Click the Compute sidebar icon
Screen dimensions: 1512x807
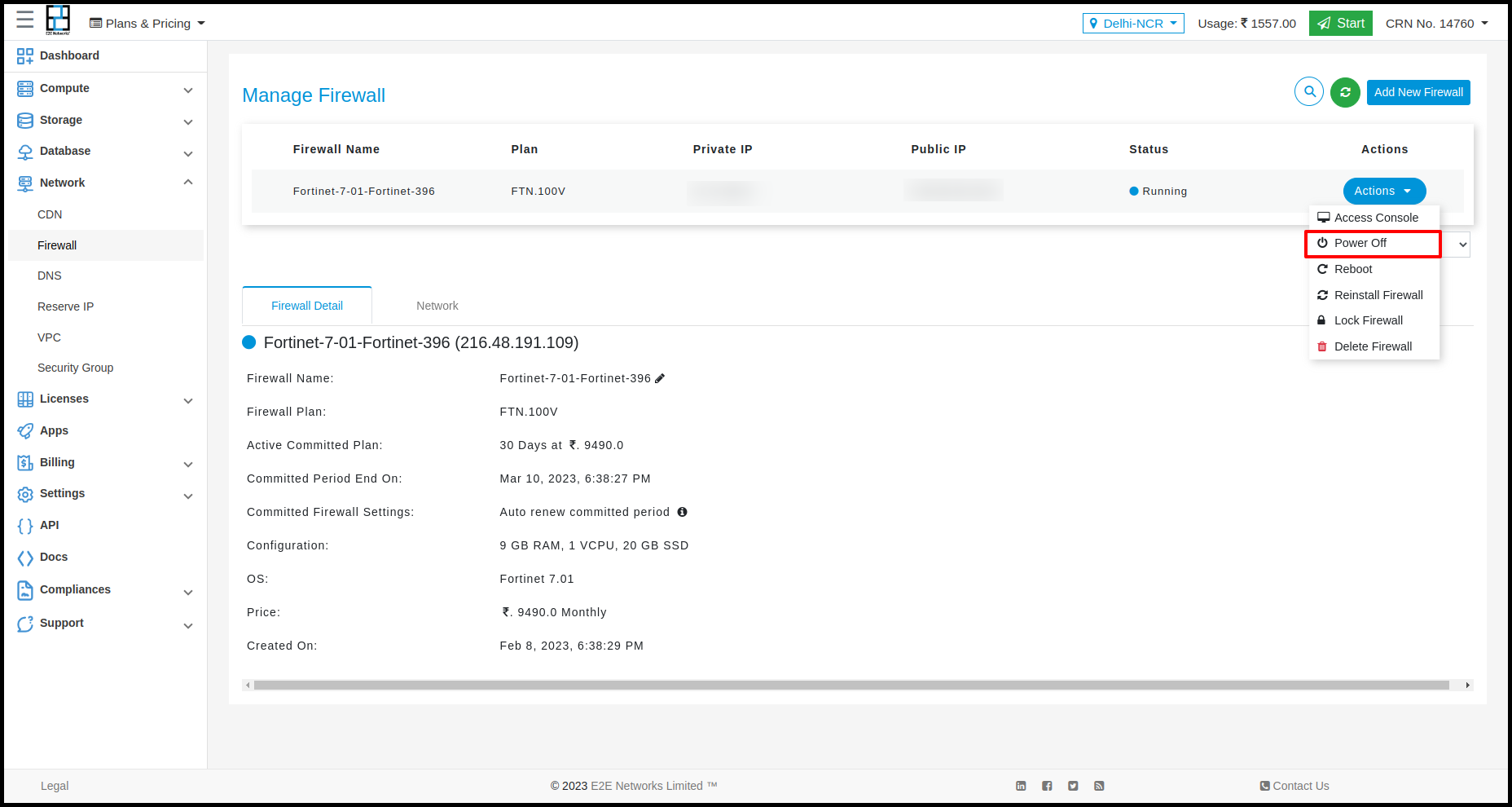(x=25, y=88)
